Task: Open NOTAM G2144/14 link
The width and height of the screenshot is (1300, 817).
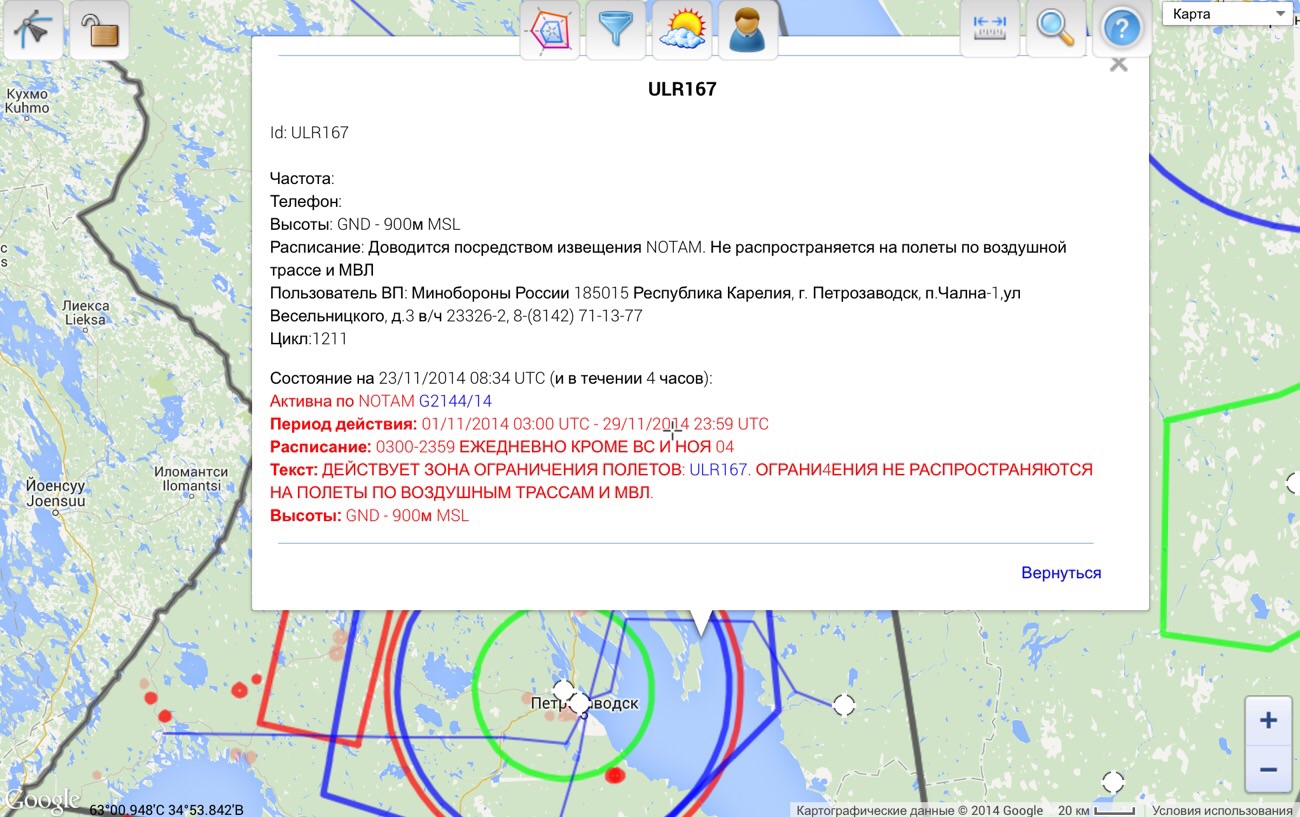Action: pyautogui.click(x=455, y=401)
